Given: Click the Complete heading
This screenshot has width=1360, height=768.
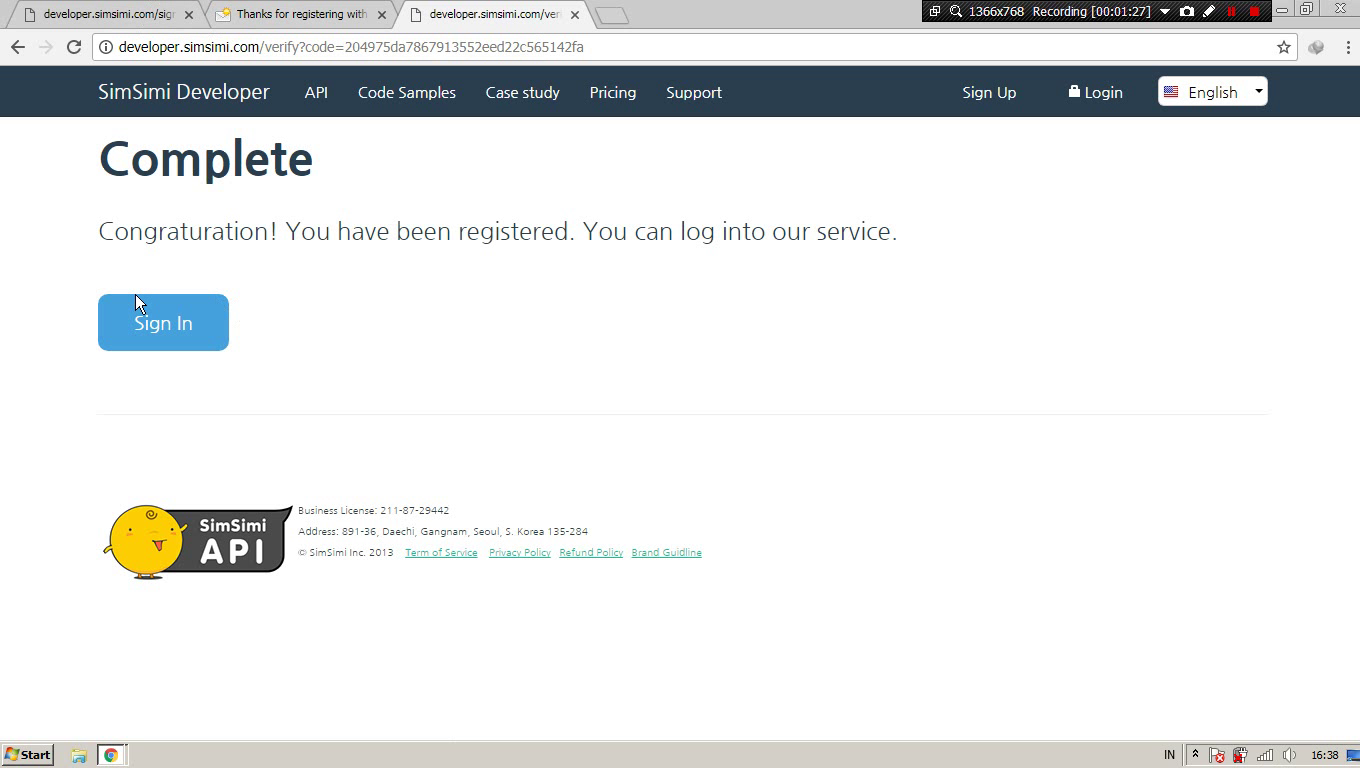Looking at the screenshot, I should click(206, 159).
